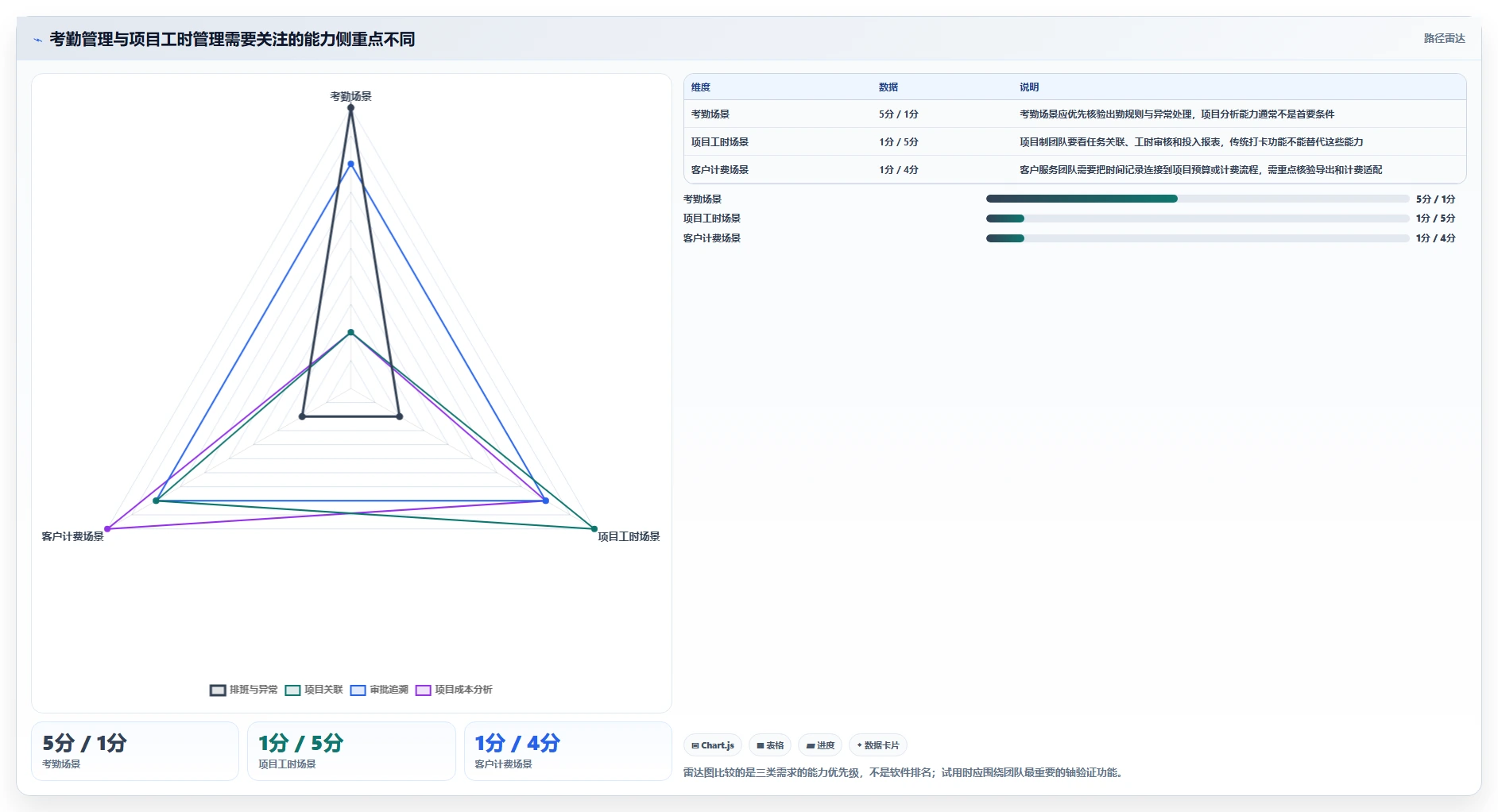Screen dimensions: 1498x812
Task: Click the 维度 column header
Action: click(x=701, y=87)
